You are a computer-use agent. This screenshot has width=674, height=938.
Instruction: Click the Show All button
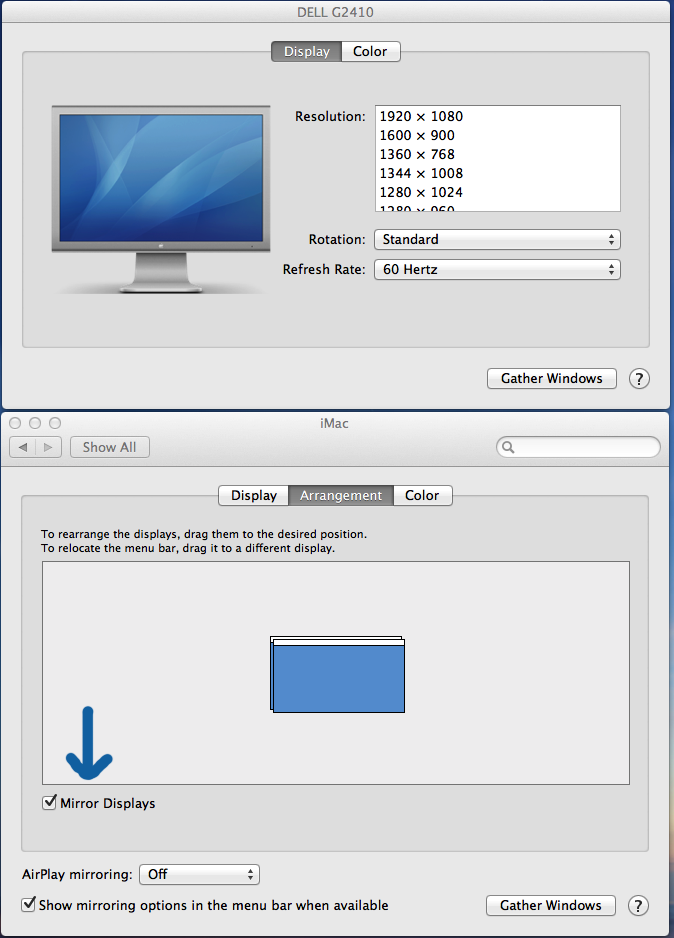(x=109, y=447)
